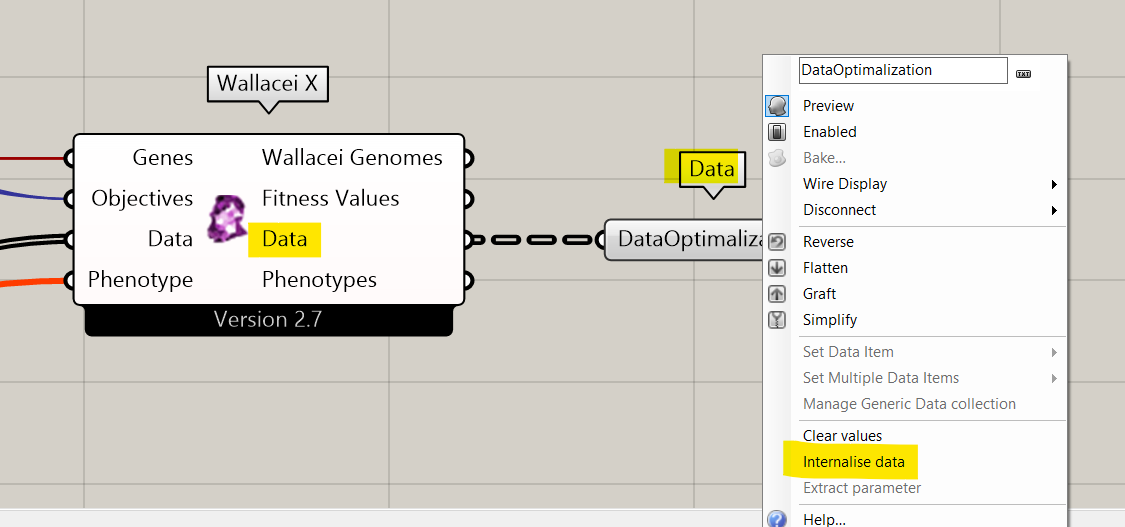
Task: Toggle Flatten on the data parameter
Action: pyautogui.click(x=825, y=268)
